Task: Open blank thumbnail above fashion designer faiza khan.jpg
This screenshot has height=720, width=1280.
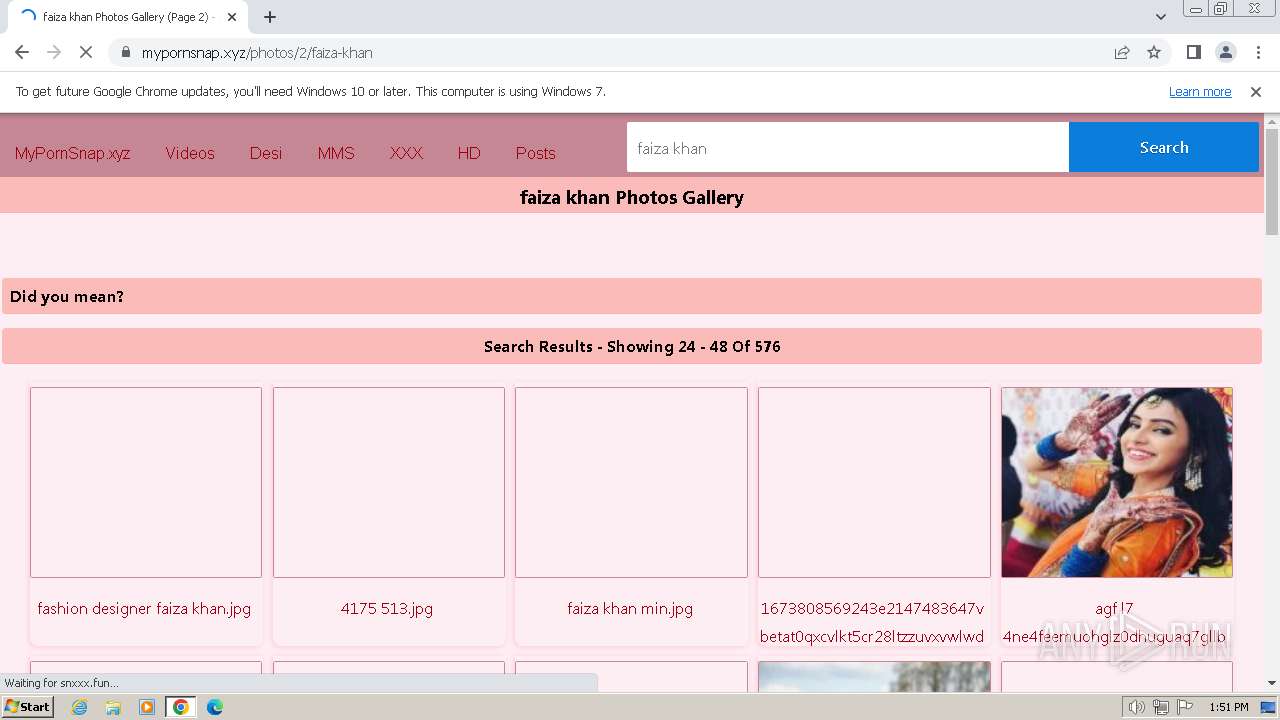Action: click(x=146, y=482)
